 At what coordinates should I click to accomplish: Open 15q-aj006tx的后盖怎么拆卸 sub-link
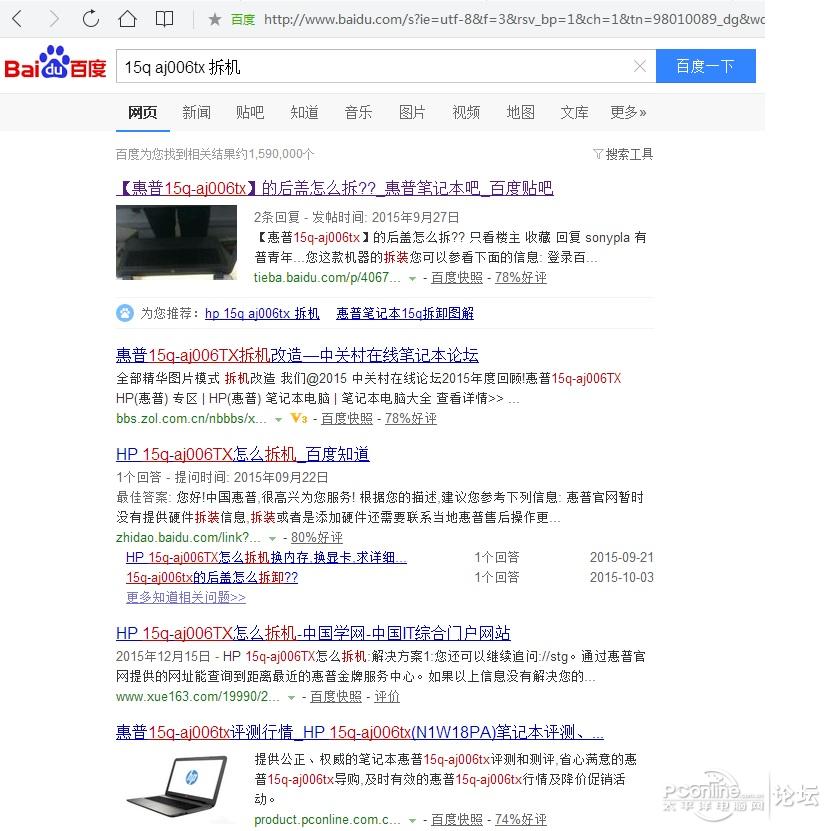212,578
